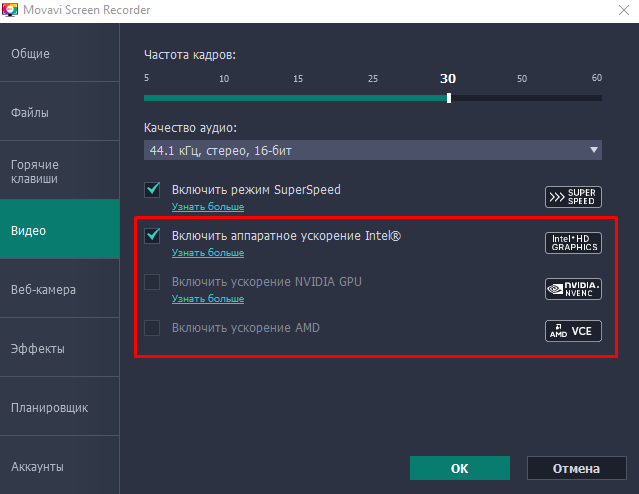Enable NVIDIA GPU acceleration checkbox
639x494 pixels.
(x=152, y=282)
